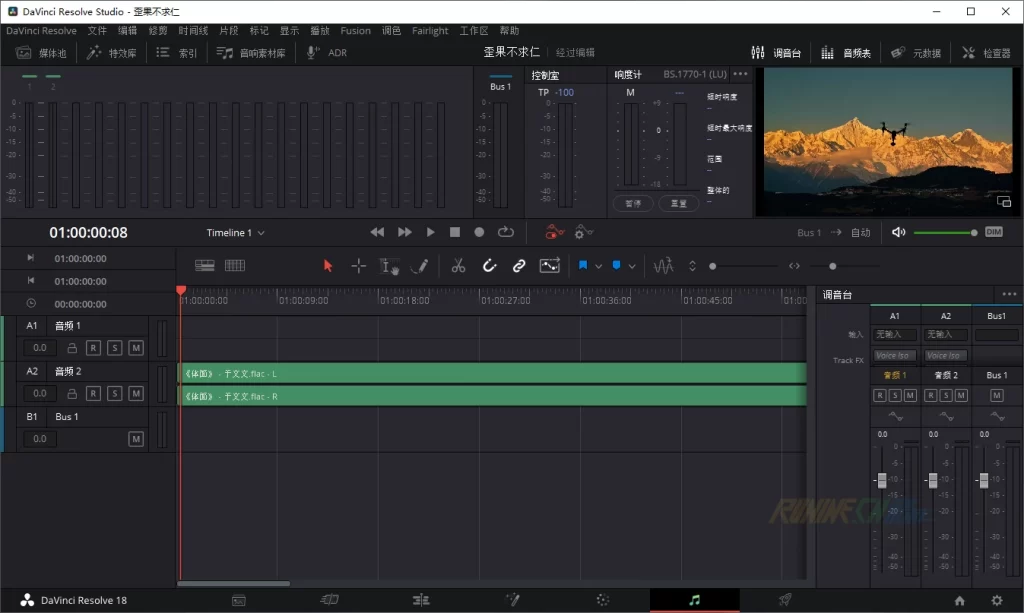Open the Fusion menu in menu bar
The height and width of the screenshot is (613, 1024).
[x=355, y=31]
